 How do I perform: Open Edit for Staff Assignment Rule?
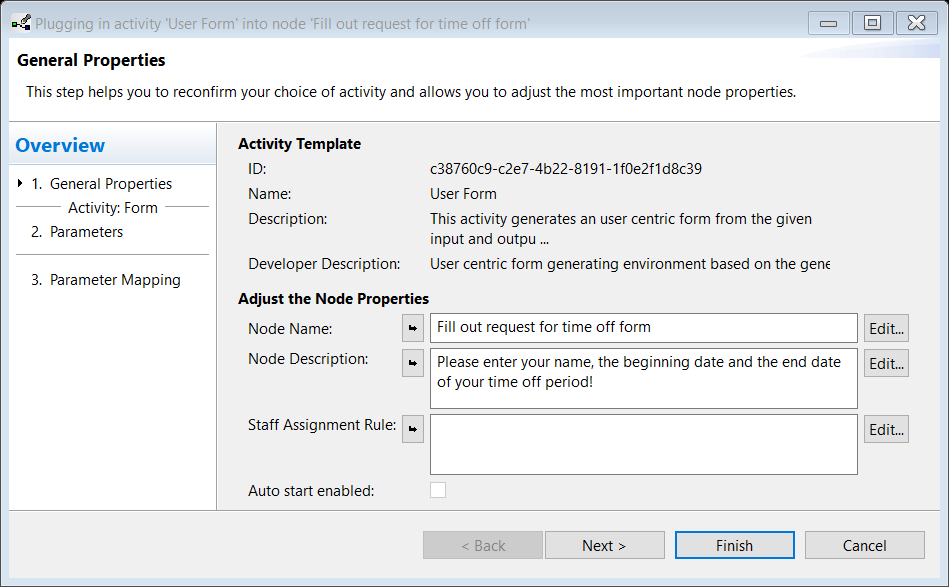click(886, 430)
